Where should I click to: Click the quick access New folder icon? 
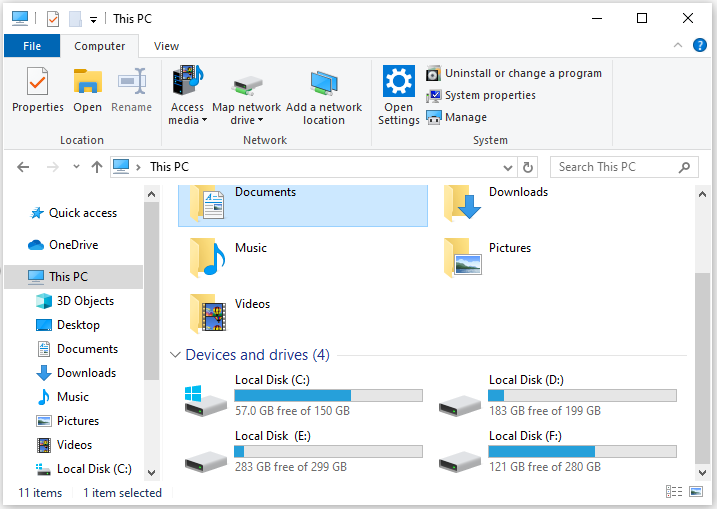pos(75,19)
